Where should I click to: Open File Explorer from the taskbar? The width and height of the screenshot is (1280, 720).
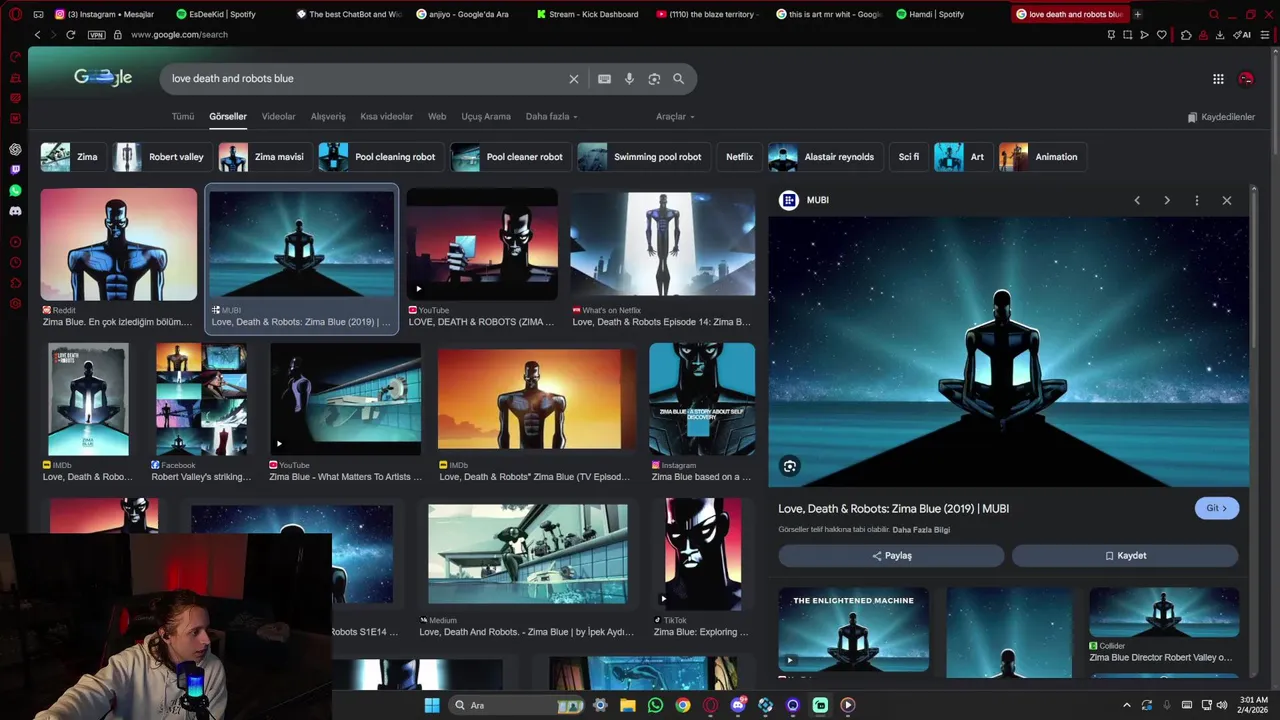click(x=628, y=705)
